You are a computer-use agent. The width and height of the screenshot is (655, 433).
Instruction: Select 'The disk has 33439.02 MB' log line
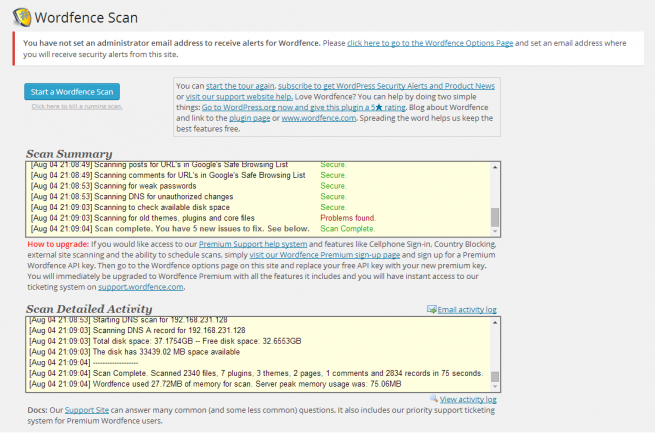coord(135,352)
